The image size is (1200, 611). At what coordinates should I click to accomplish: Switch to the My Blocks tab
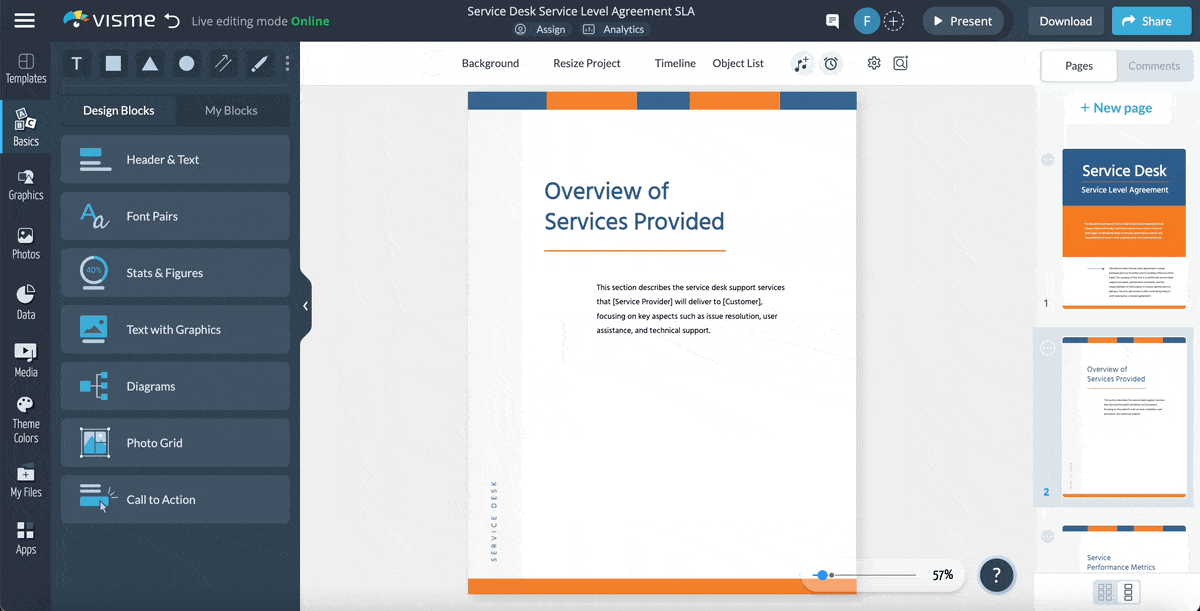[x=232, y=110]
